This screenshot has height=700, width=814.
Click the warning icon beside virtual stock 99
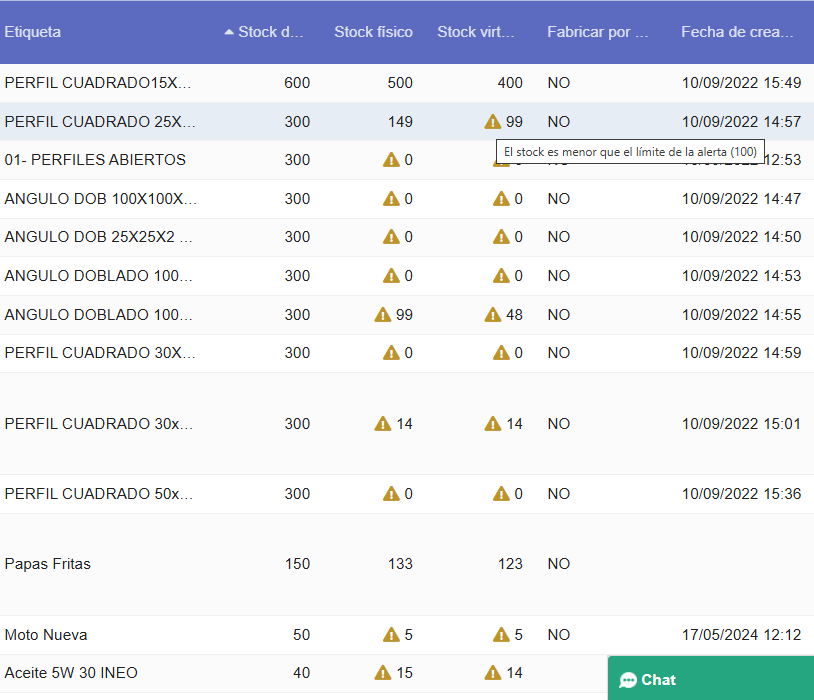[493, 121]
